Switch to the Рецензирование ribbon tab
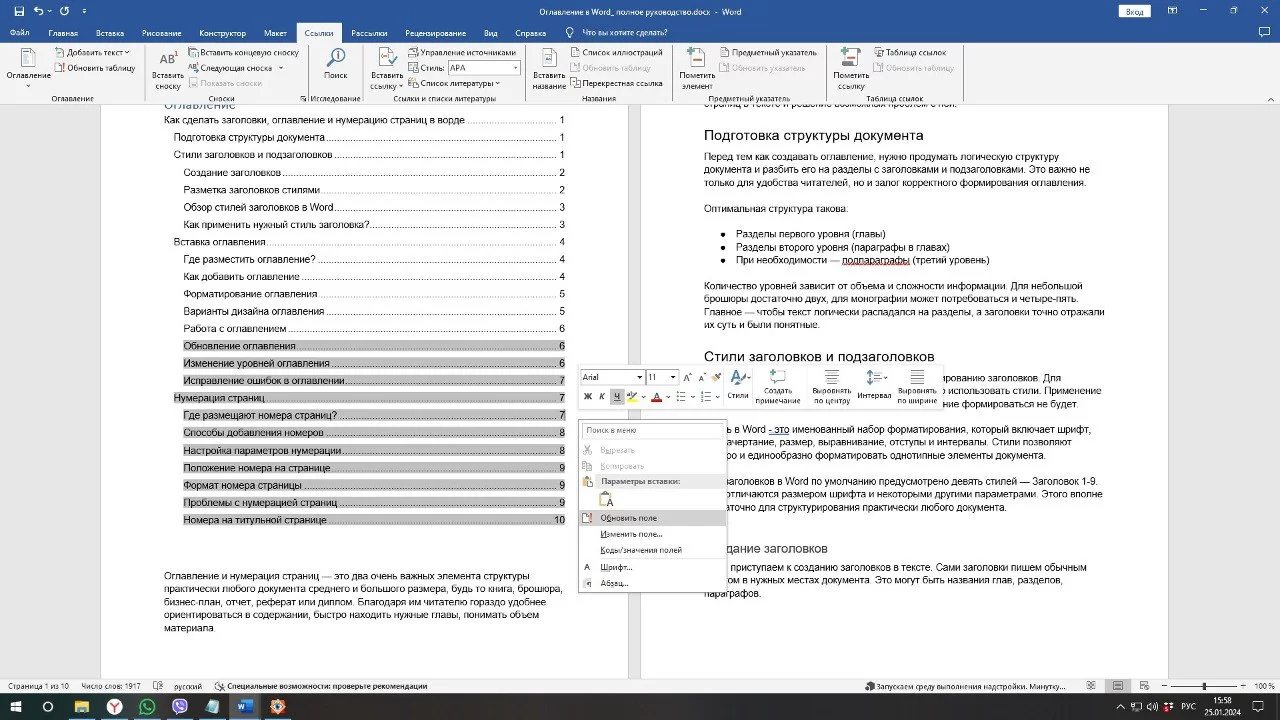1280x720 pixels. (435, 33)
